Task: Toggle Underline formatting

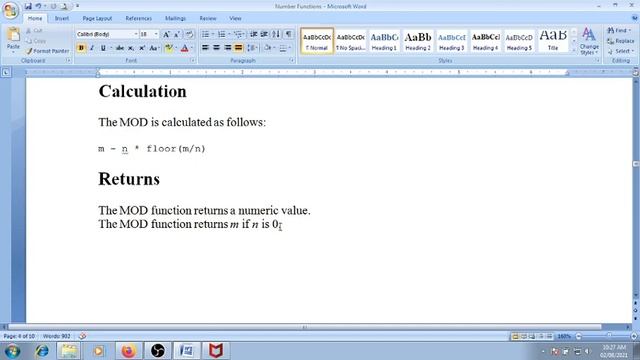Action: 103,48
